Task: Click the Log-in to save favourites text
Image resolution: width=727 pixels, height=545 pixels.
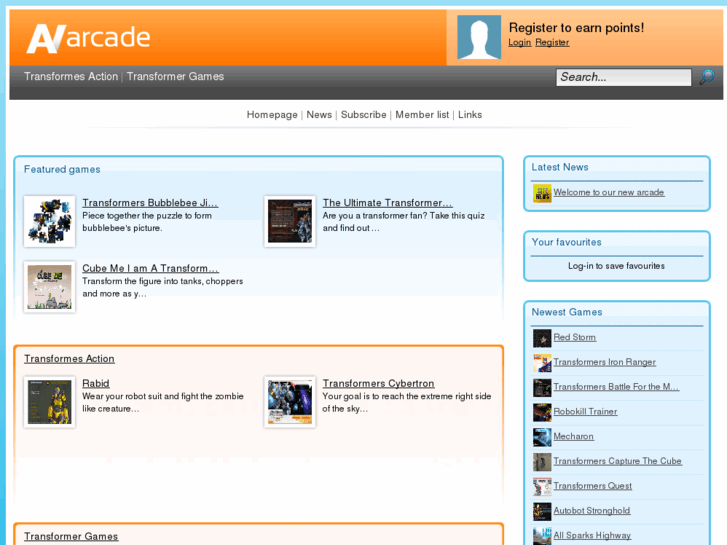Action: [x=616, y=266]
